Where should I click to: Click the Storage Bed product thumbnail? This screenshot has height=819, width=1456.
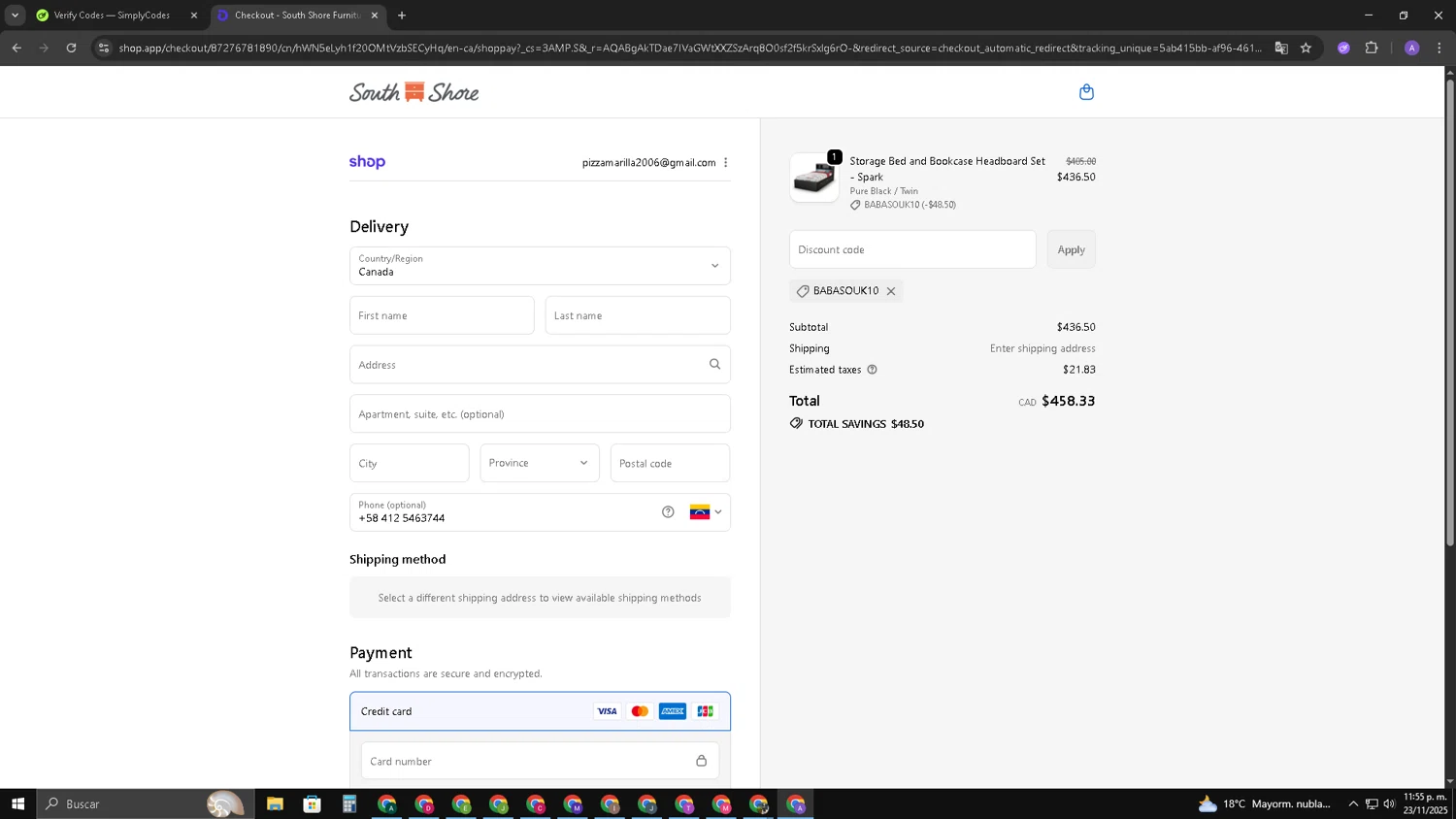(x=814, y=178)
